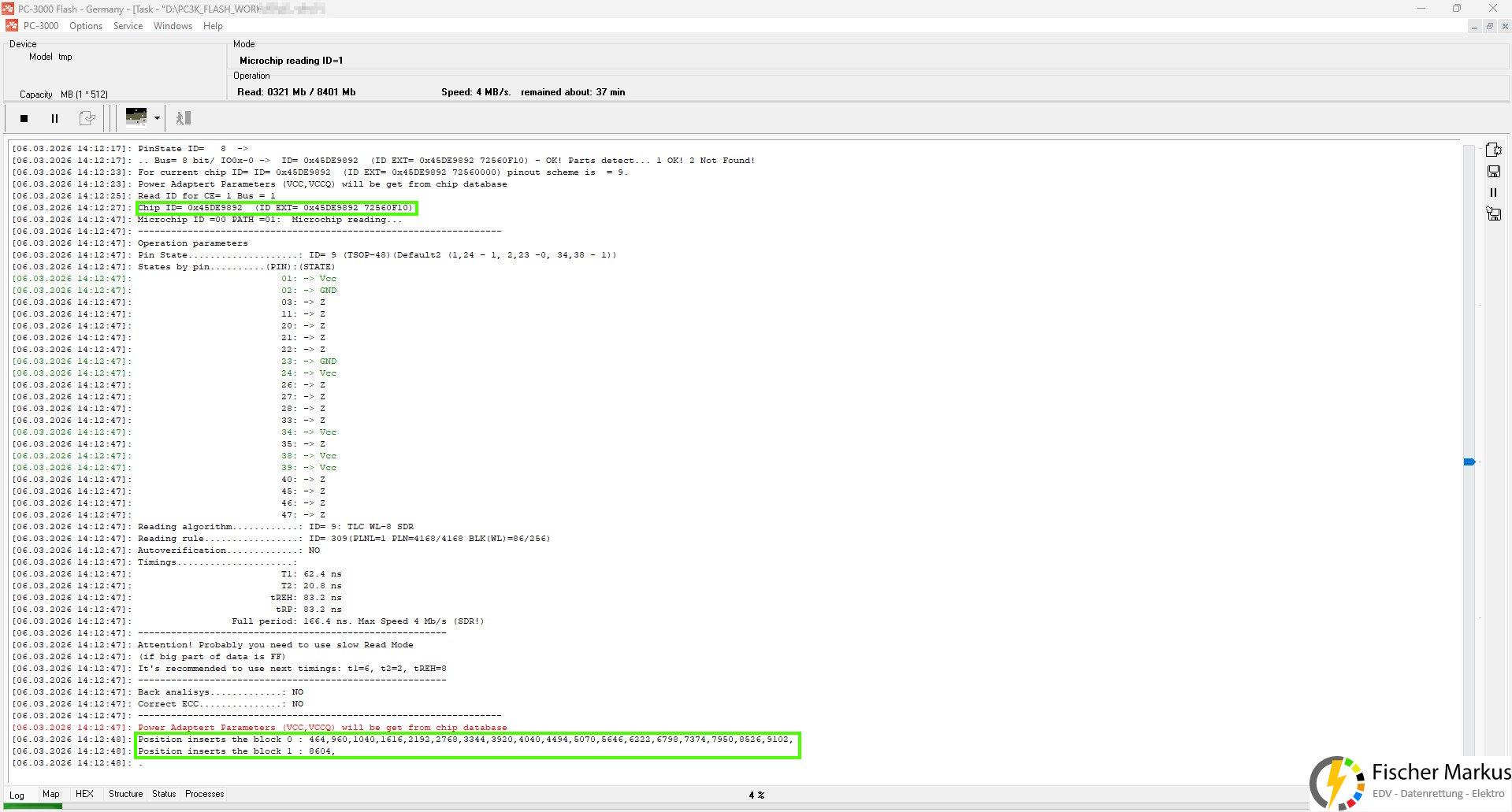The width and height of the screenshot is (1512, 812).
Task: Switch to the HEX tab
Action: [x=84, y=794]
